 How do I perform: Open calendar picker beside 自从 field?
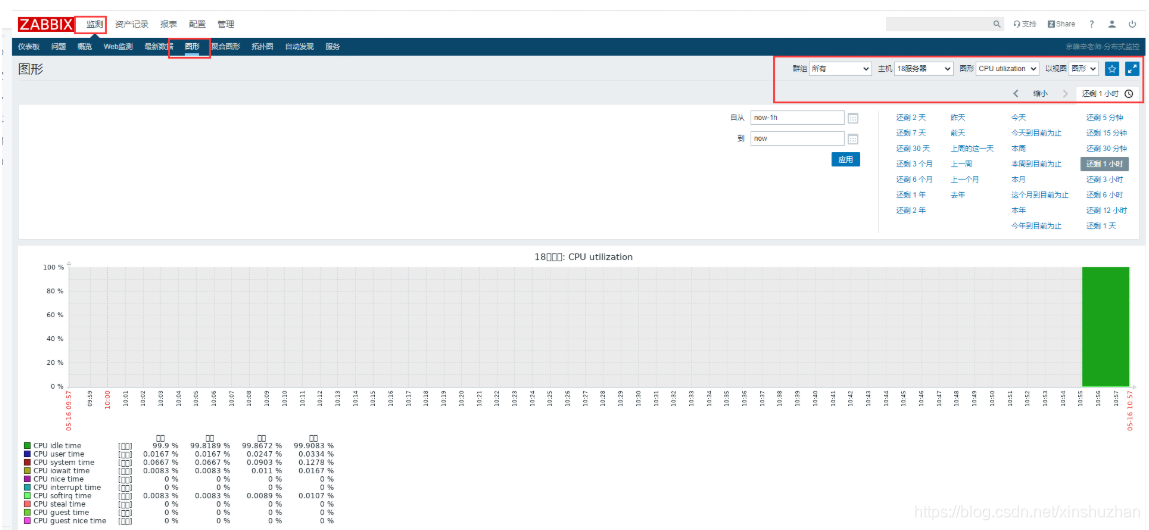pyautogui.click(x=853, y=118)
